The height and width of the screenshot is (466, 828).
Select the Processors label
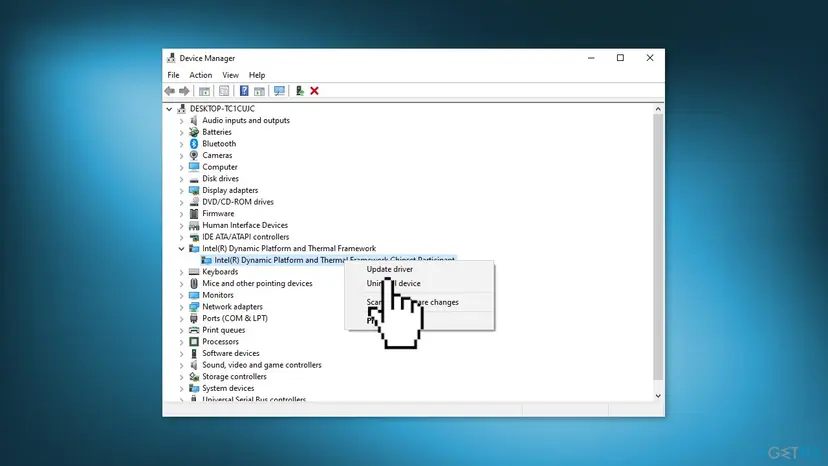pyautogui.click(x=220, y=341)
